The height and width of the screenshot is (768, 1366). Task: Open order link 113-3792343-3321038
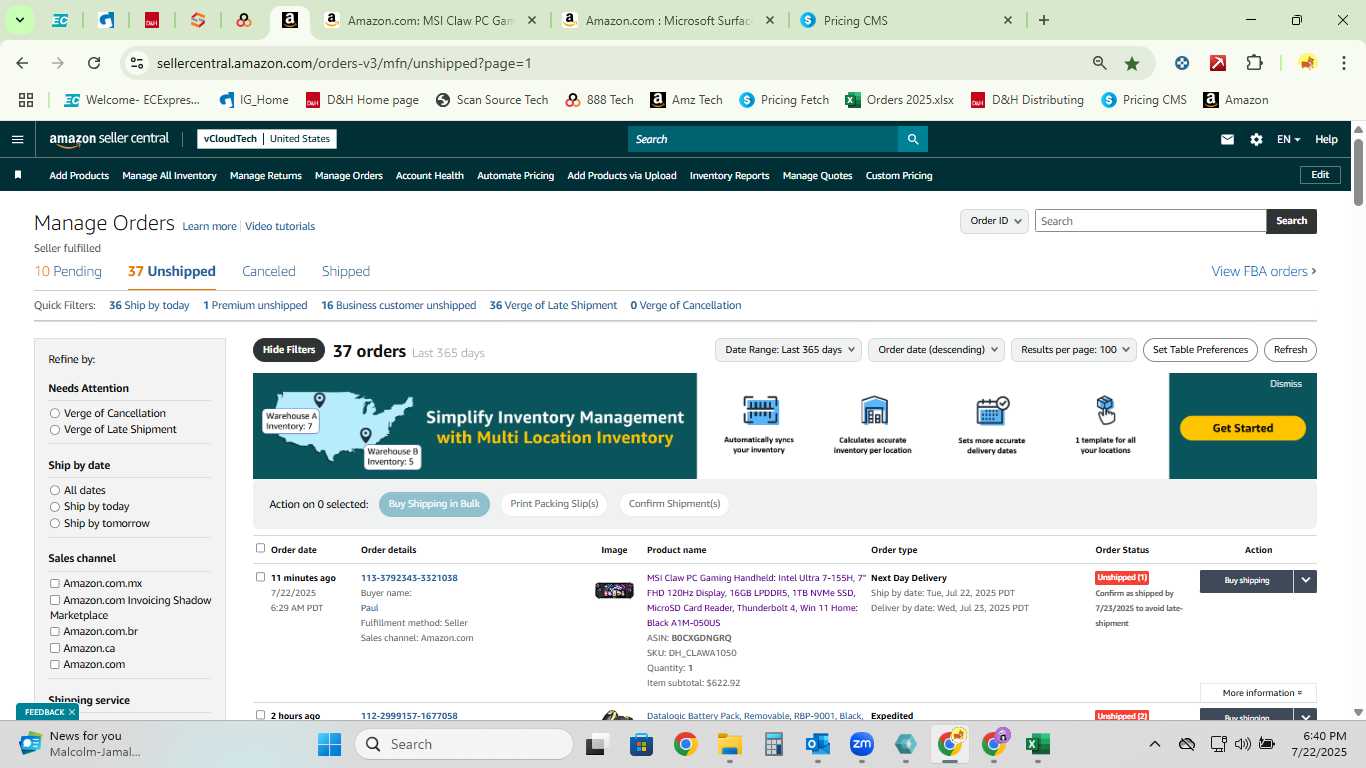coord(409,578)
